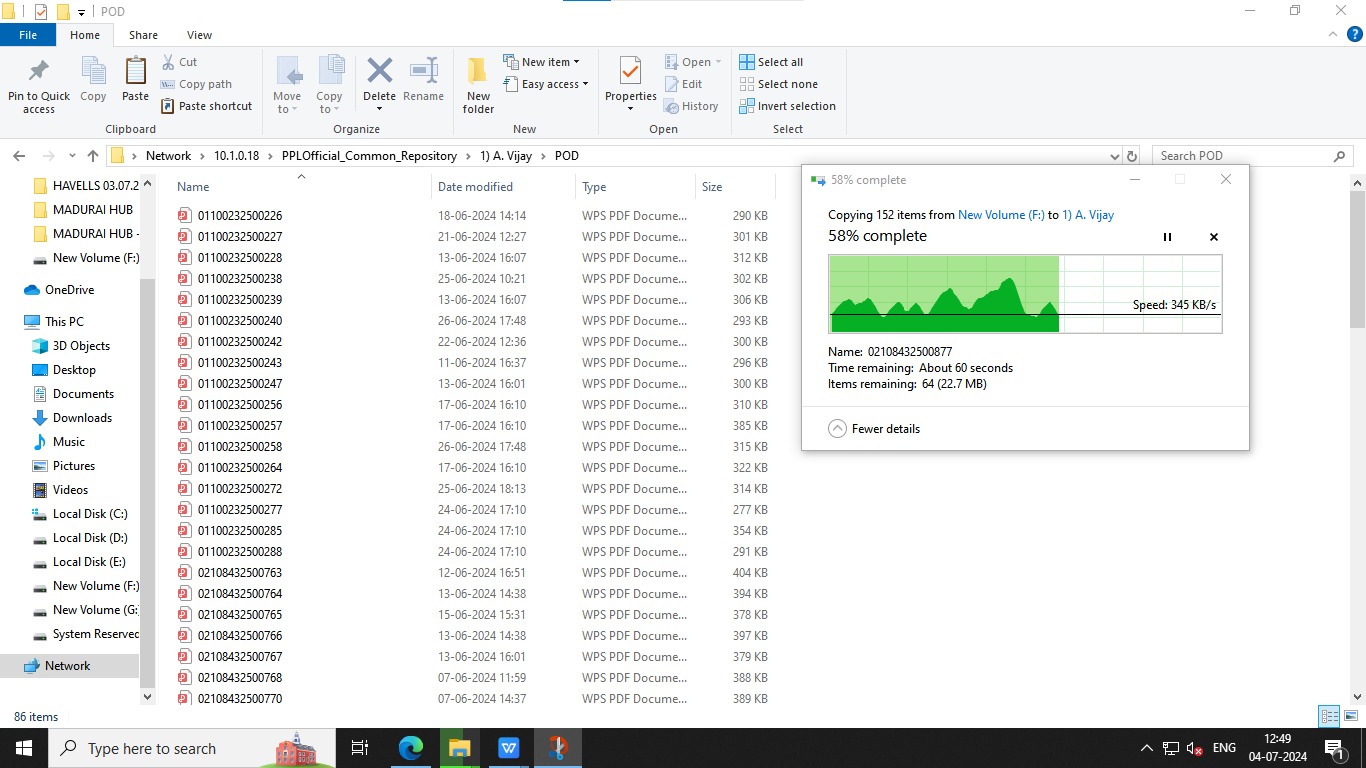Click Select all in the ribbon

[771, 62]
